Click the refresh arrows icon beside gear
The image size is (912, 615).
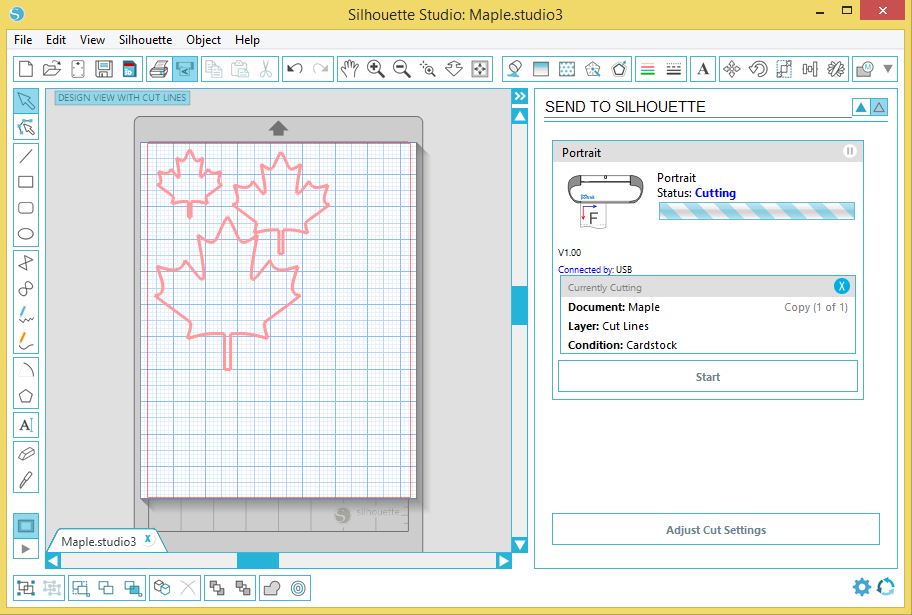pyautogui.click(x=886, y=586)
